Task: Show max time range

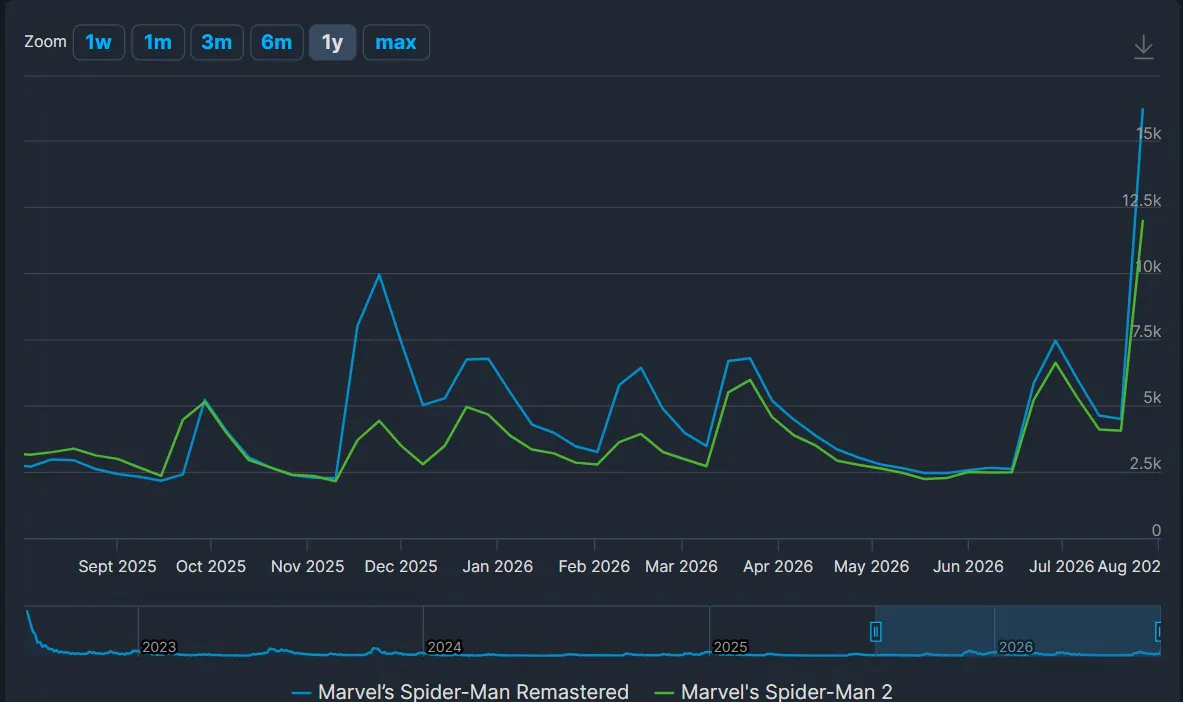Action: coord(396,42)
